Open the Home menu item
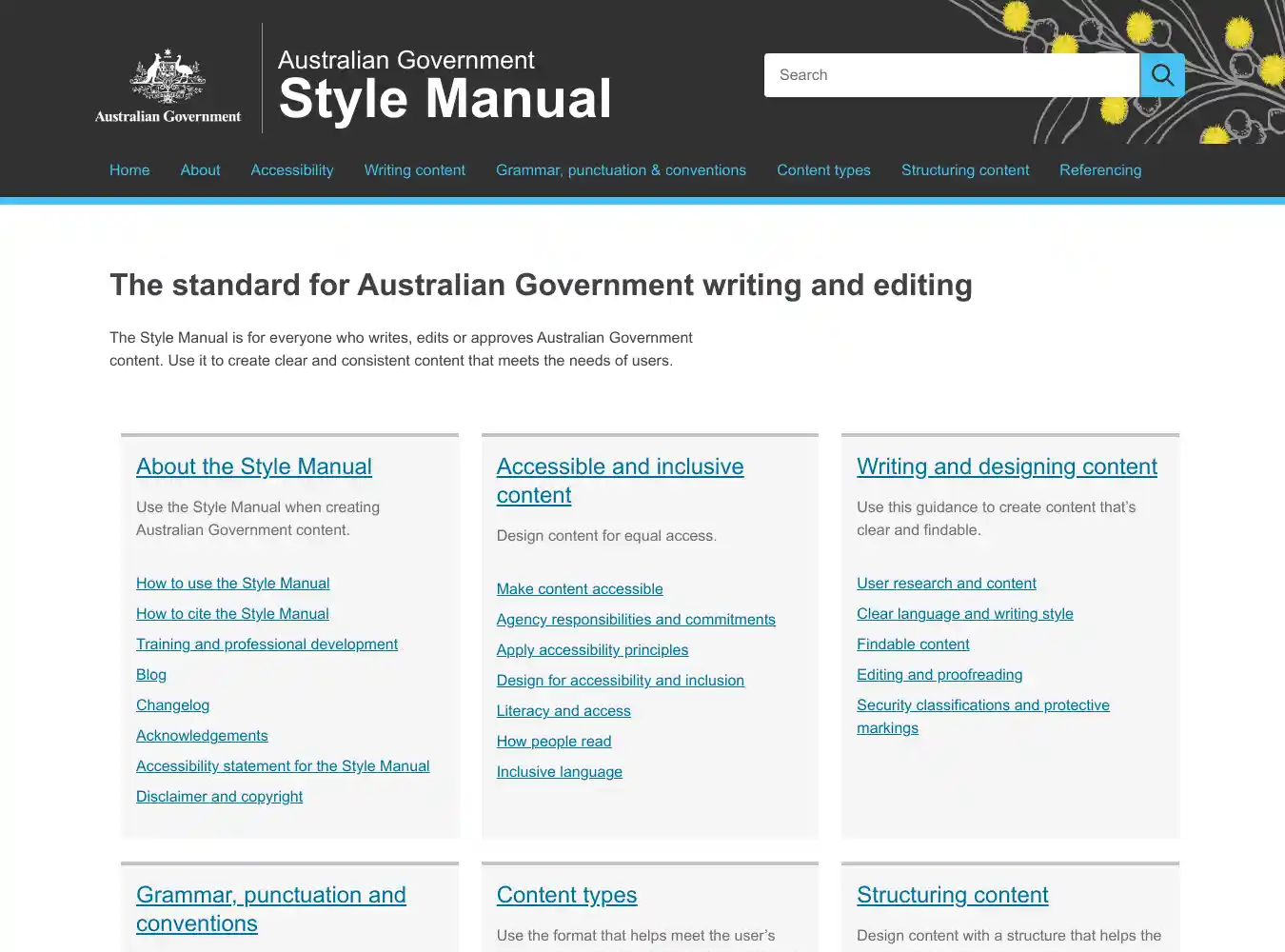The image size is (1285, 952). point(129,170)
